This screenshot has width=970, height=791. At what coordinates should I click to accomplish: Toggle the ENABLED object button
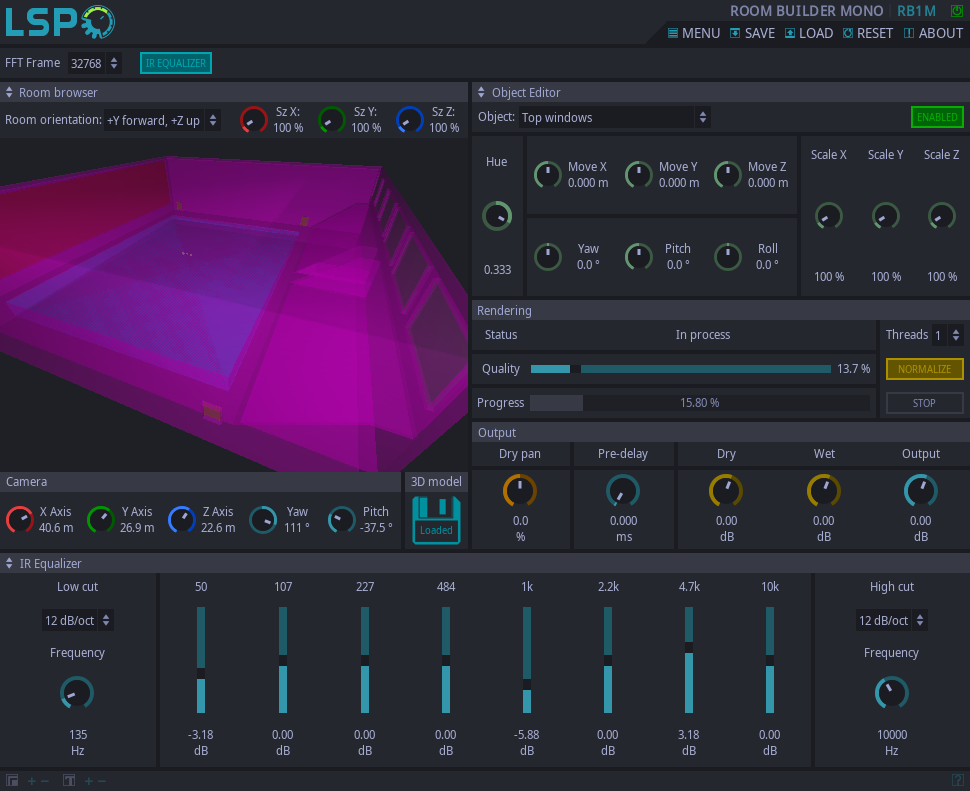(937, 117)
